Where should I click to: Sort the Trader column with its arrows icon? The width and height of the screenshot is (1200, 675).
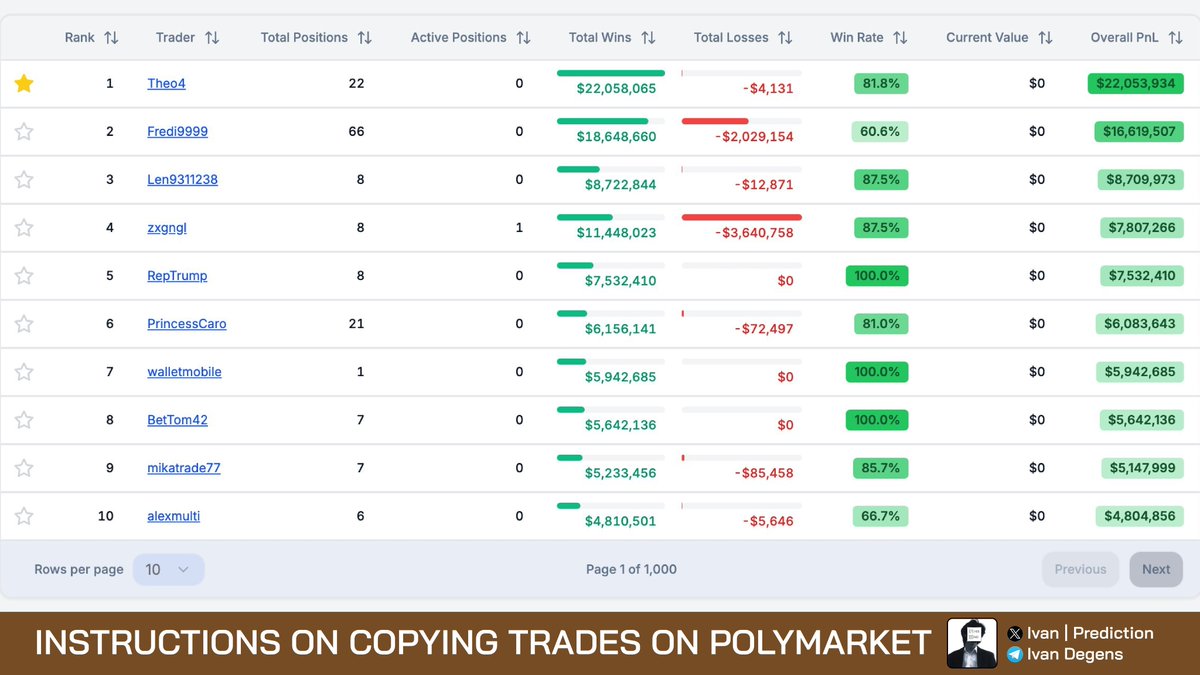pyautogui.click(x=212, y=38)
